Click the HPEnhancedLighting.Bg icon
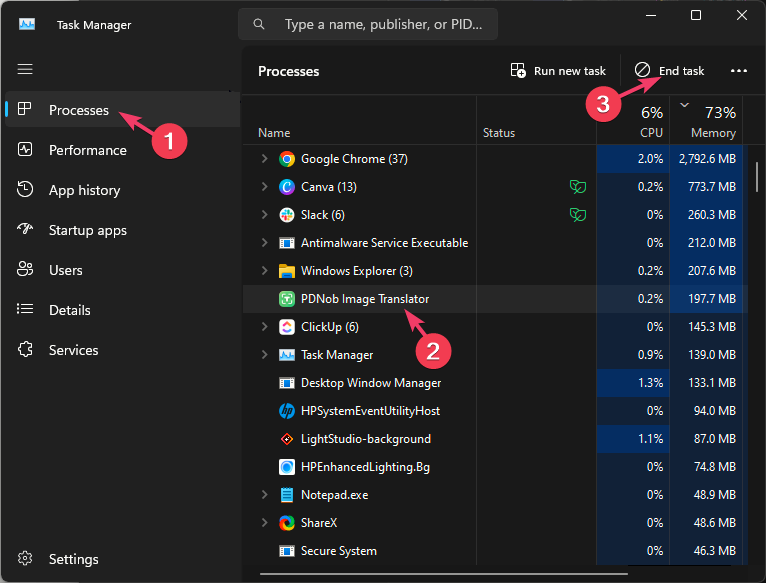The width and height of the screenshot is (766, 583). click(287, 467)
